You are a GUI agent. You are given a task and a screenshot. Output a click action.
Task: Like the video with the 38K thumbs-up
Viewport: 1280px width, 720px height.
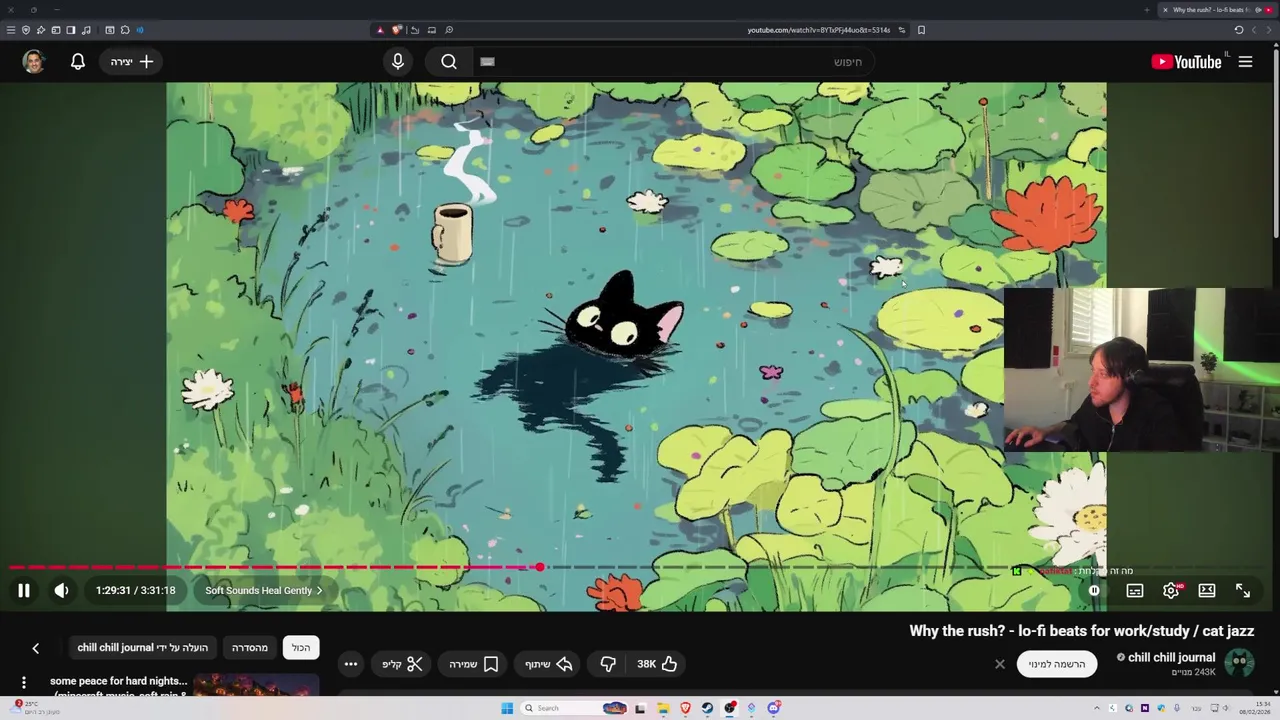coord(658,664)
